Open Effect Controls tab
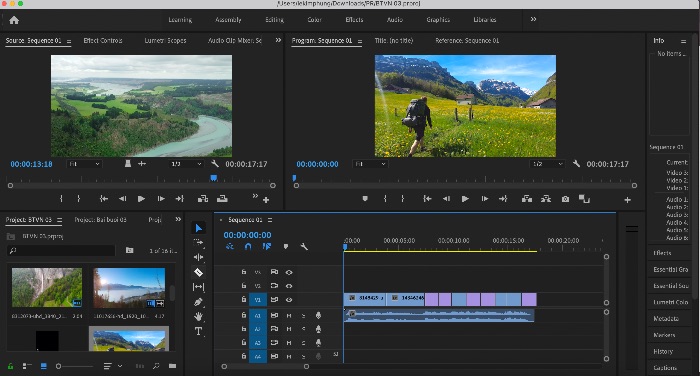Viewport: 700px width, 376px height. (x=103, y=40)
